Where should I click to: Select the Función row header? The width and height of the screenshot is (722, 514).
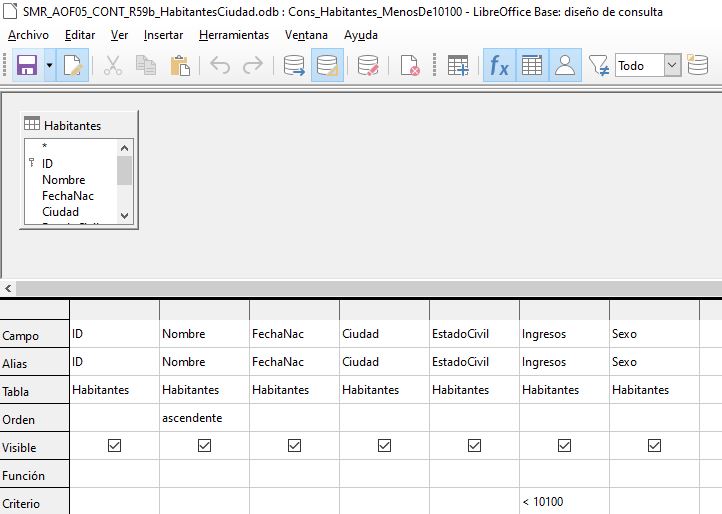[35, 474]
